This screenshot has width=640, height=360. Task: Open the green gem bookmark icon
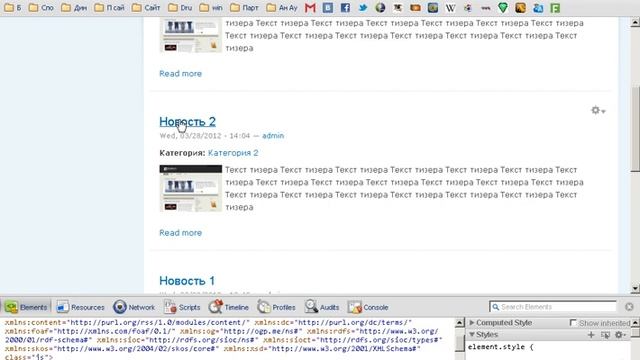[503, 8]
